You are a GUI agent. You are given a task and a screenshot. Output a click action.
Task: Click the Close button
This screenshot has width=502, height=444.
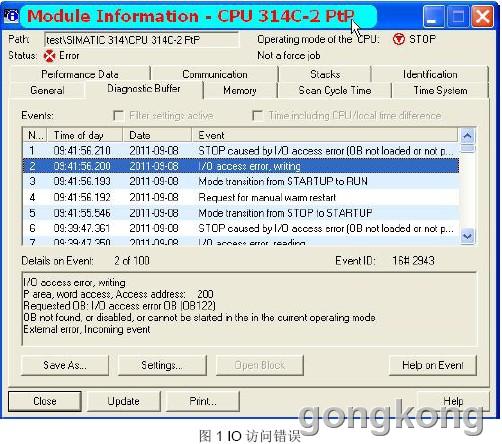(45, 401)
